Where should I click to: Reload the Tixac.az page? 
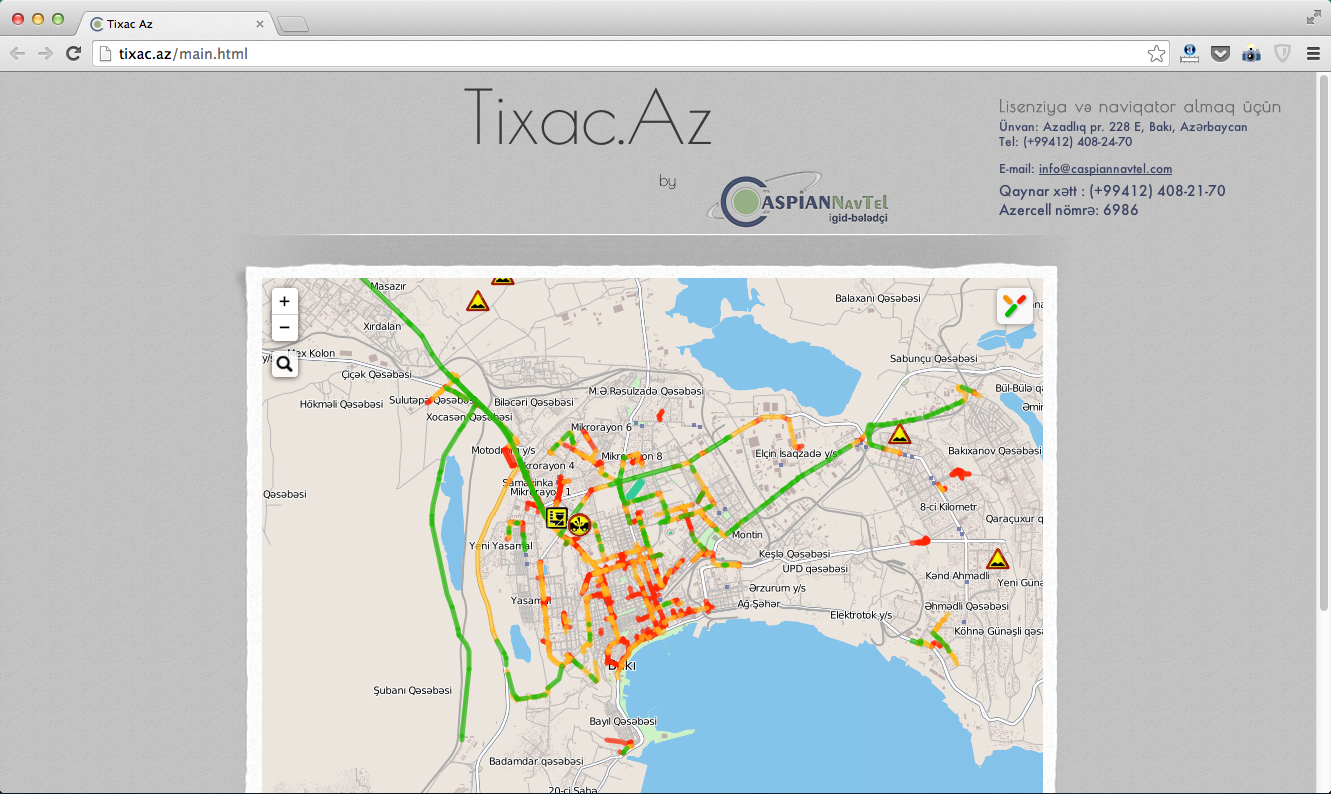tap(73, 54)
